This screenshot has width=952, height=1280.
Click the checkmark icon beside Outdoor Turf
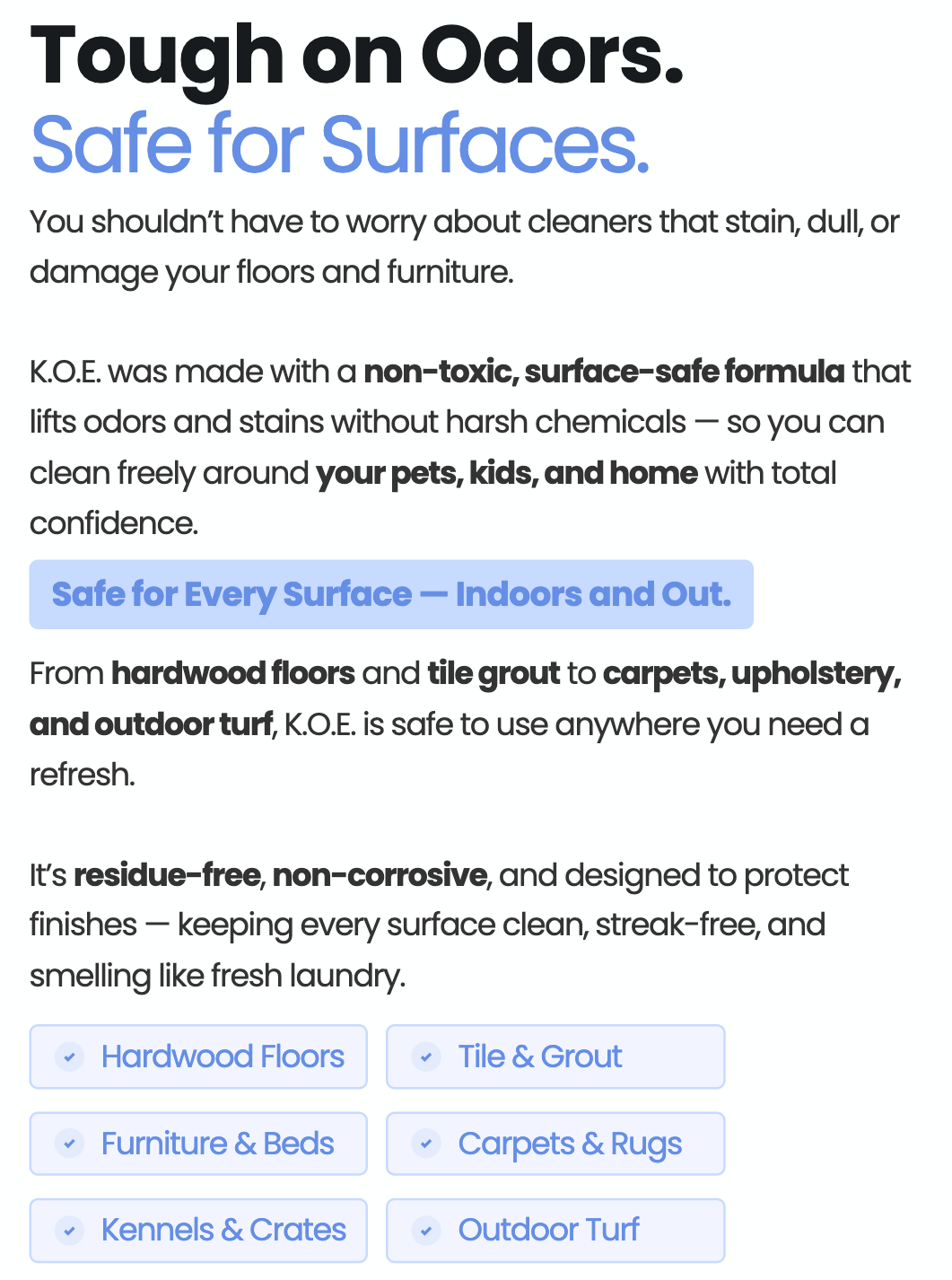pos(426,1230)
